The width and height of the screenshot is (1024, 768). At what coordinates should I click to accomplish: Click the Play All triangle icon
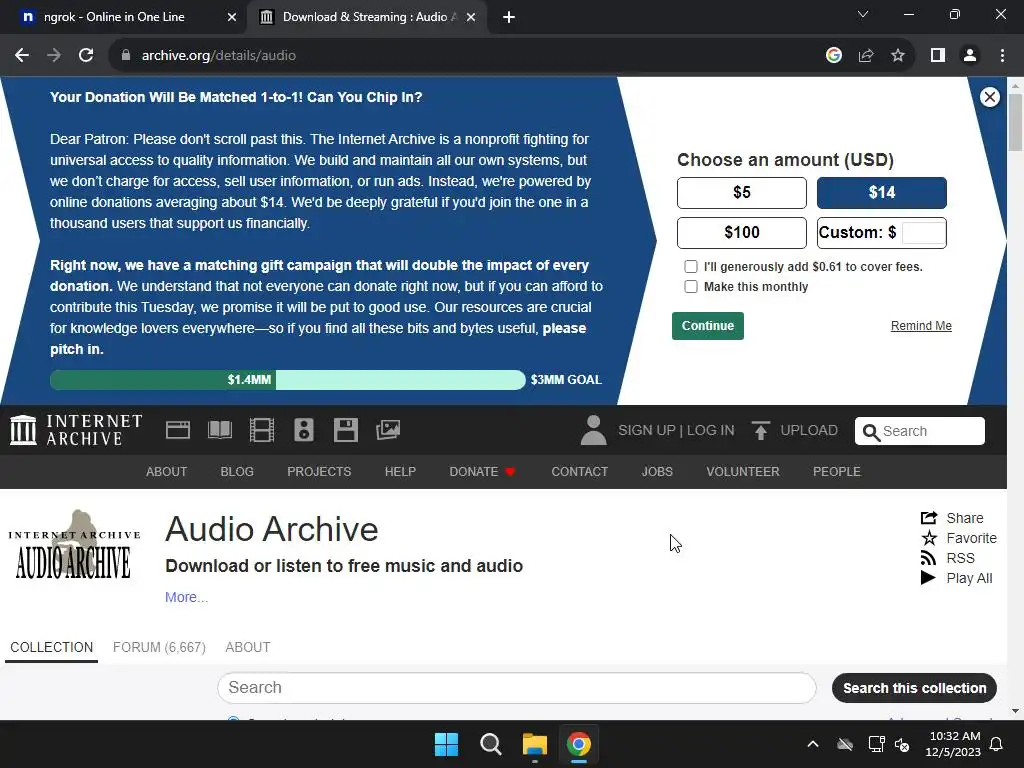point(928,578)
